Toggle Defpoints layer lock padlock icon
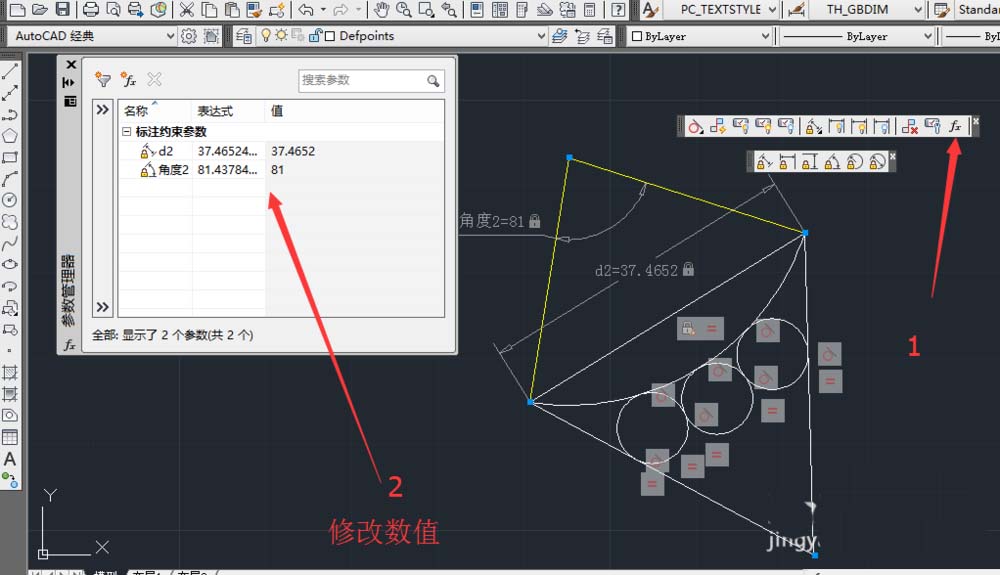The image size is (1000, 575). [x=315, y=36]
